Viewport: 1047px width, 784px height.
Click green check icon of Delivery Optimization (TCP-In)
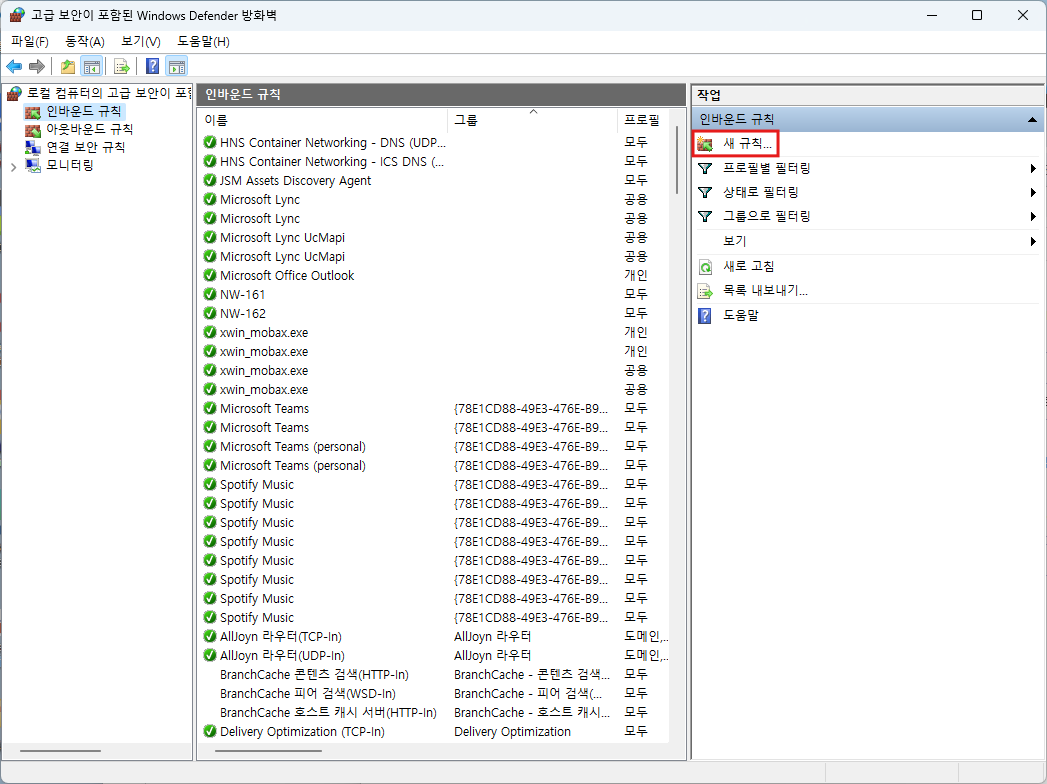click(210, 731)
